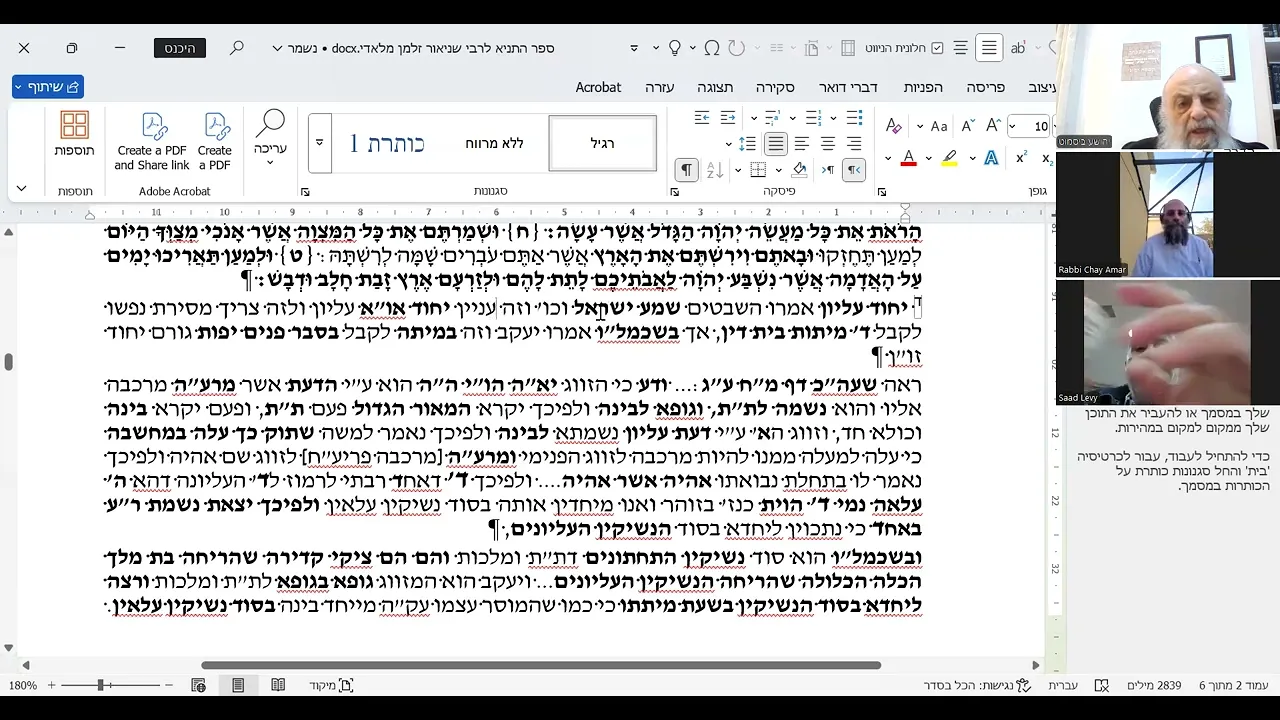Open the References (הפניות) tab
Image resolution: width=1280 pixels, height=720 pixels.
pyautogui.click(x=923, y=87)
